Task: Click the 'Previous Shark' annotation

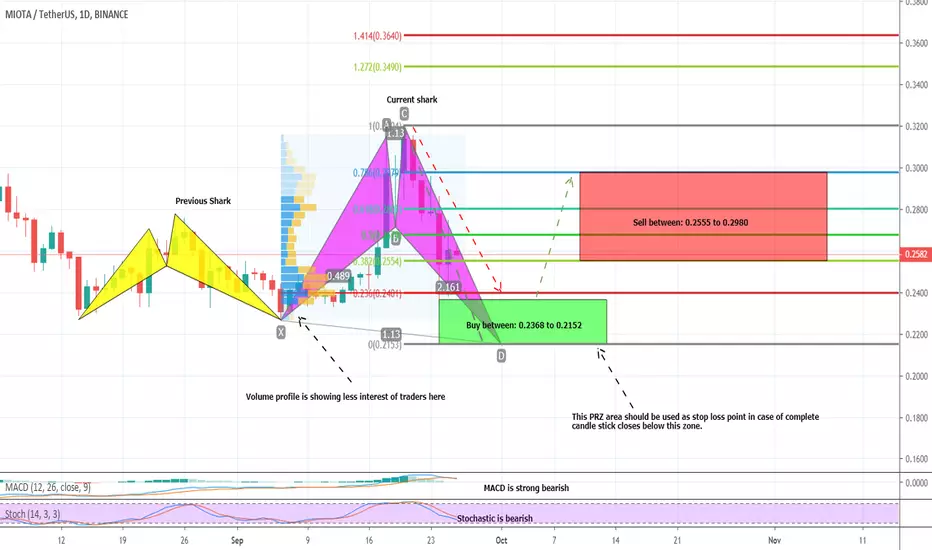Action: 203,201
